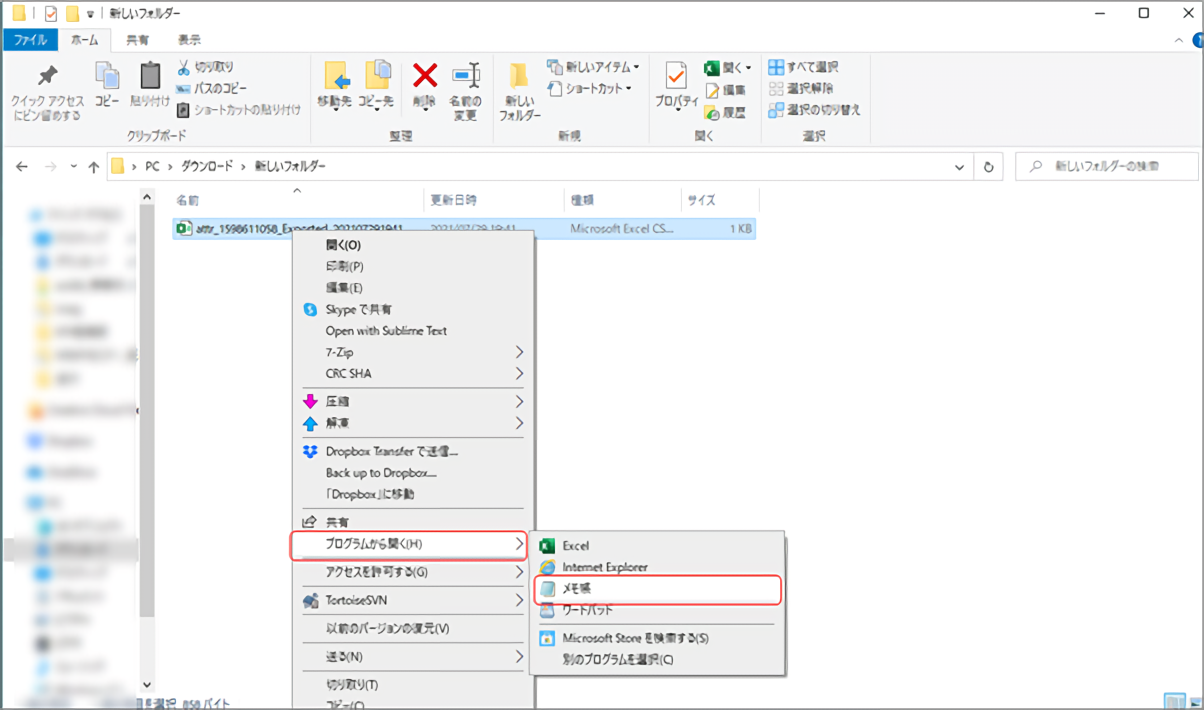The image size is (1204, 710).
Task: Switch to the View tab
Action: (x=189, y=40)
